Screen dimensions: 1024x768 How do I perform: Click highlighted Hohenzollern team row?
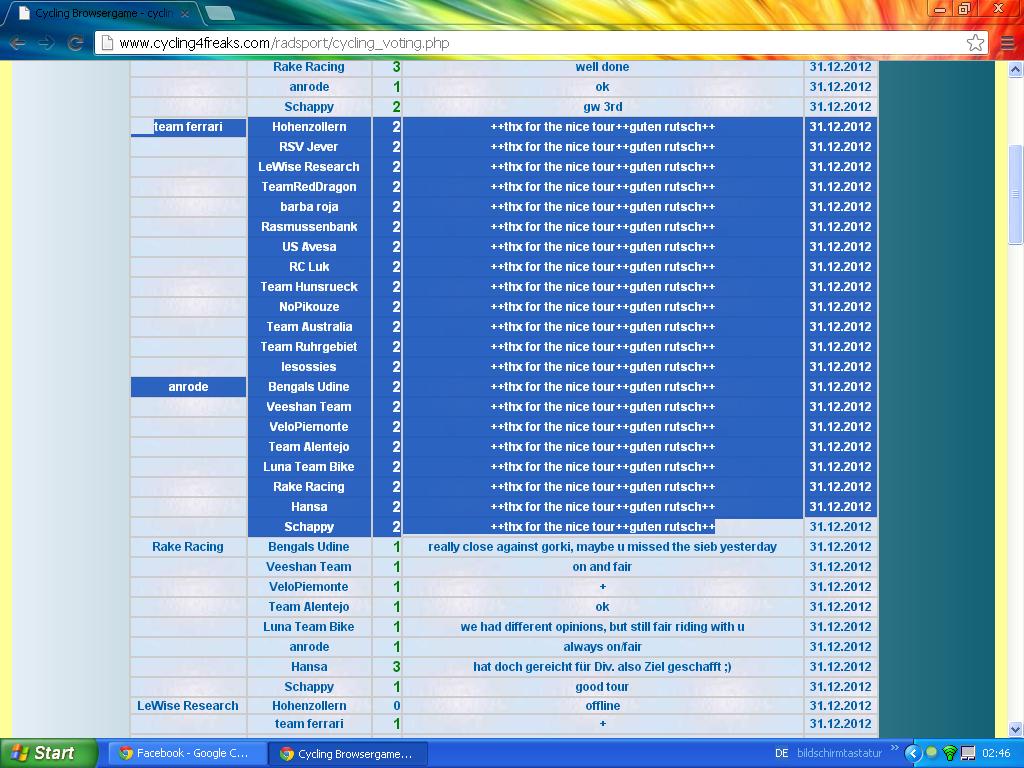coord(309,127)
